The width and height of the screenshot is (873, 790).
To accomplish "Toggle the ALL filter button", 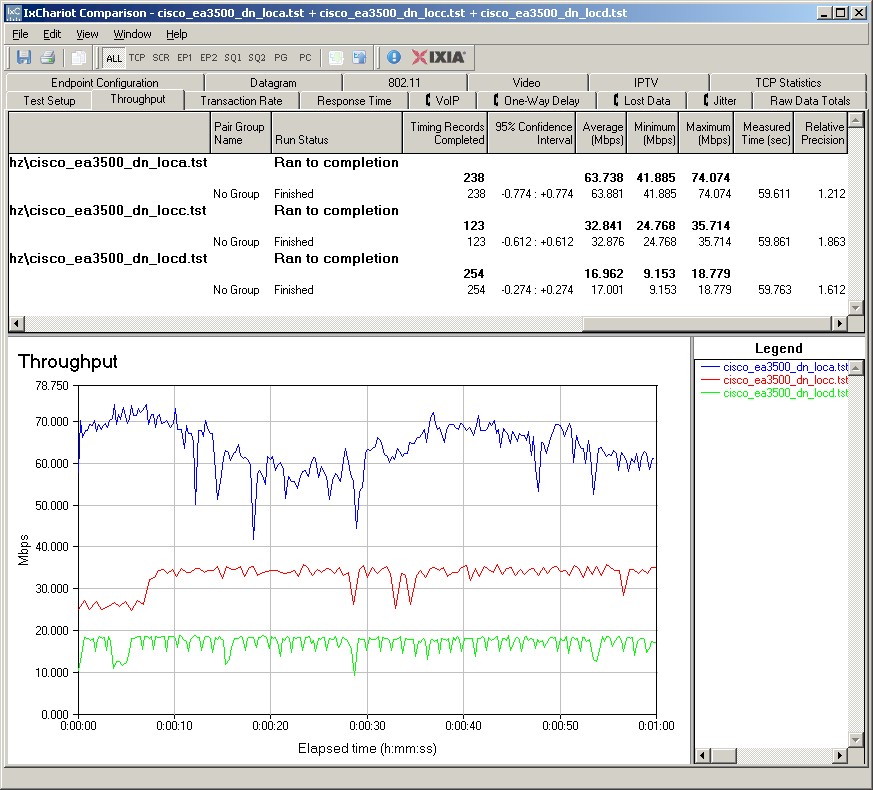I will point(114,58).
